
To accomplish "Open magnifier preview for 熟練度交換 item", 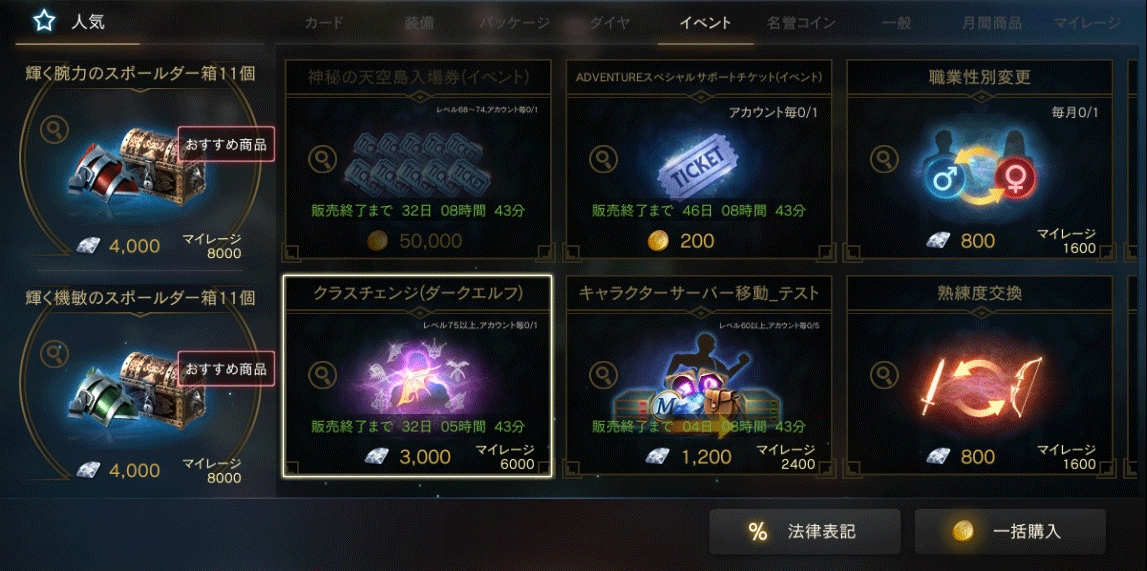I will click(884, 374).
